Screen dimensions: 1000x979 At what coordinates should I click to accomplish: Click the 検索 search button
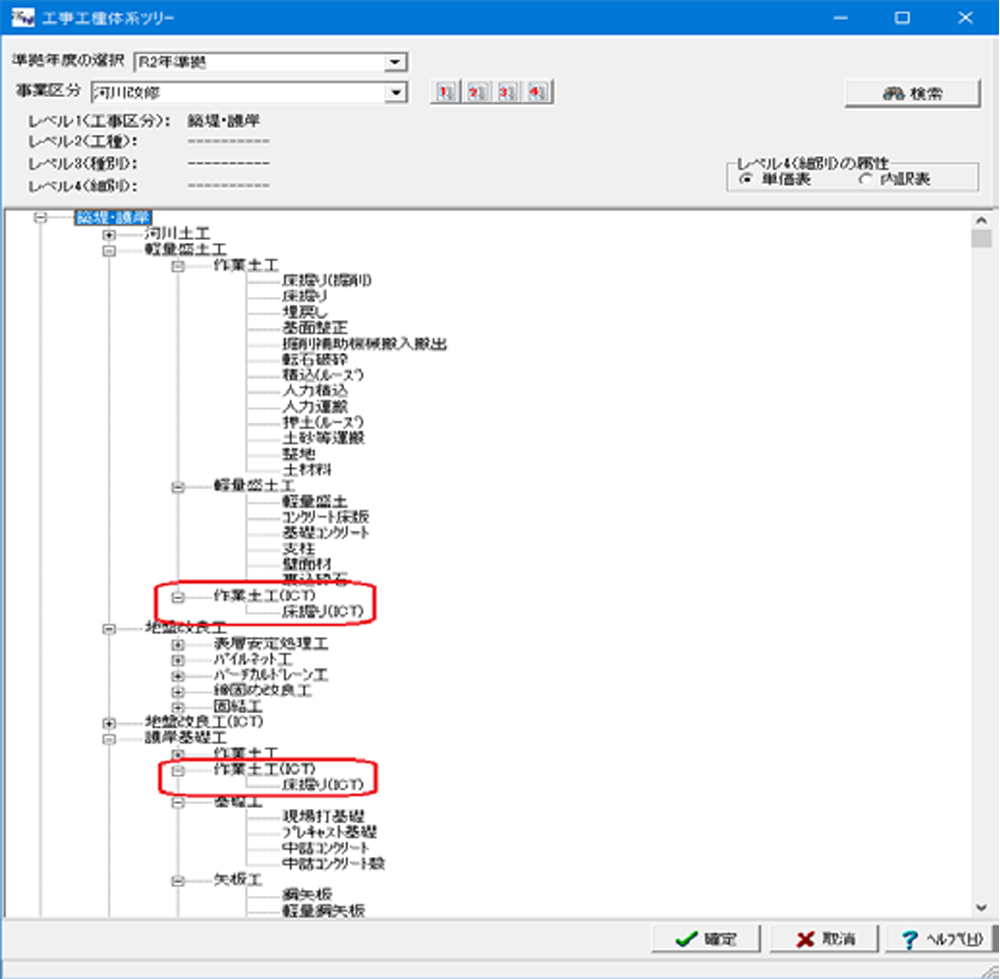point(912,94)
